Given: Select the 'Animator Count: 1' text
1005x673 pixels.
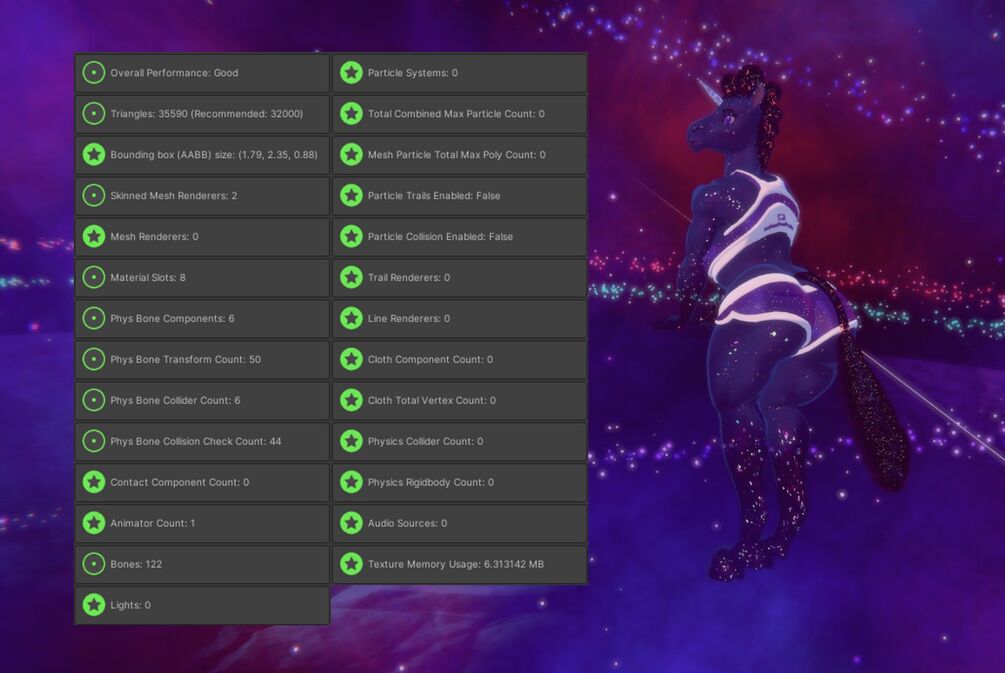Looking at the screenshot, I should [153, 524].
